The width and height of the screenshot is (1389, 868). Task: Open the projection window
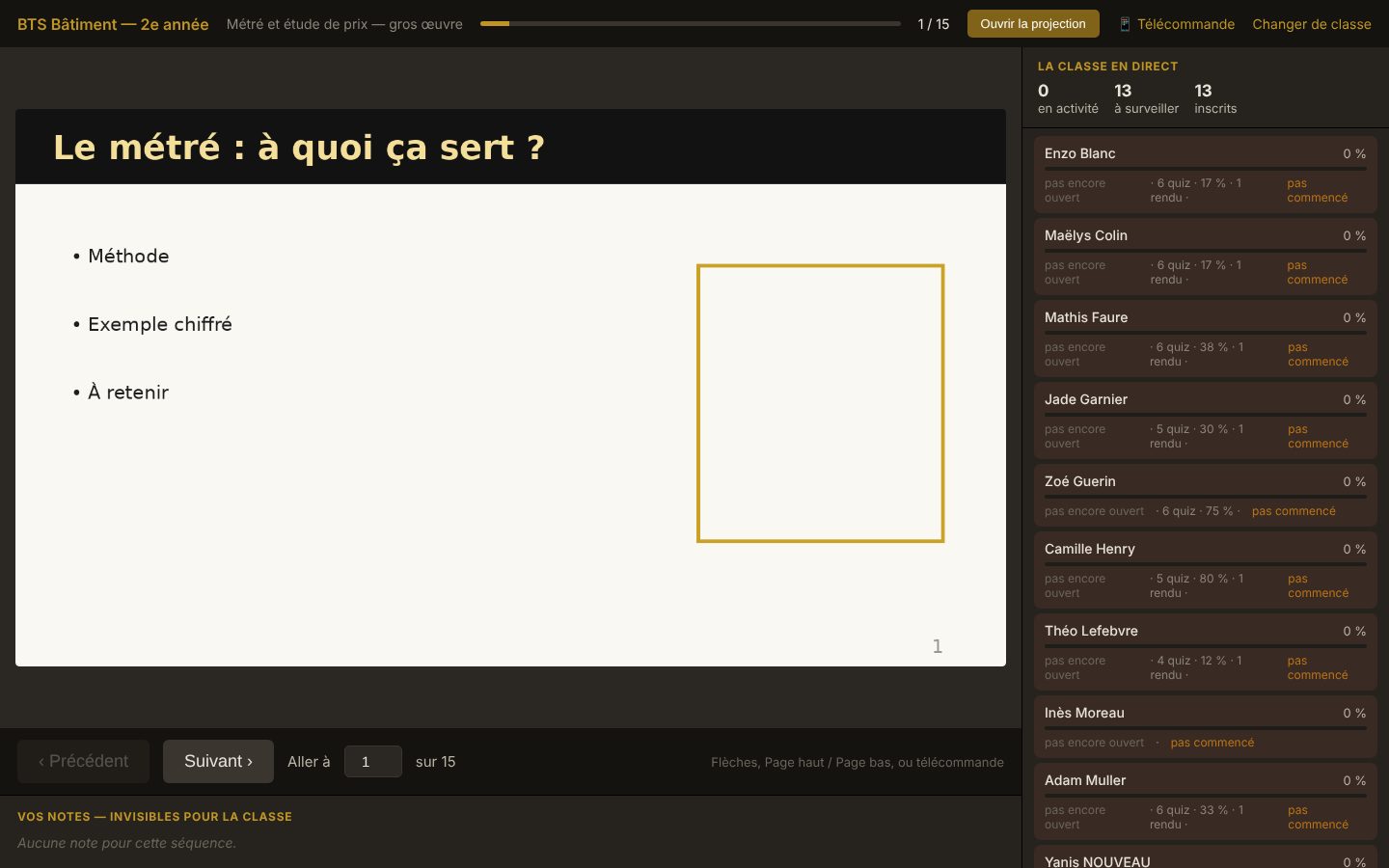[x=1033, y=24]
